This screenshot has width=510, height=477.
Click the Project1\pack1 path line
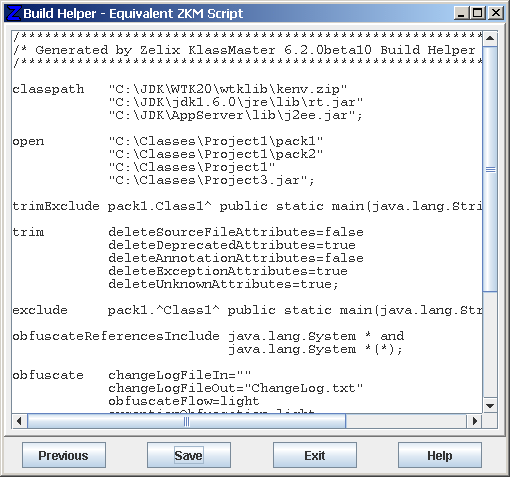(216, 141)
